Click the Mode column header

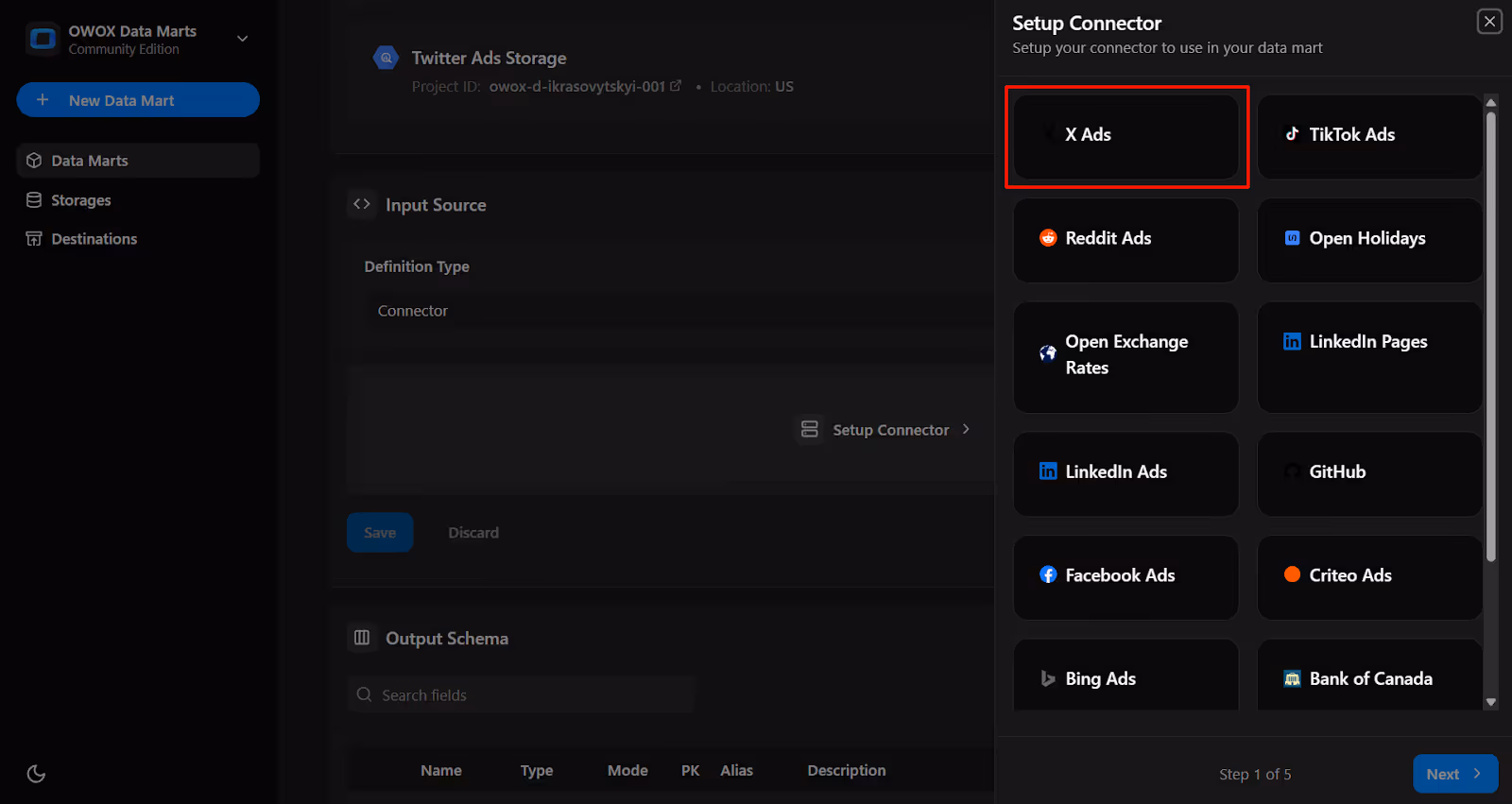tap(627, 771)
